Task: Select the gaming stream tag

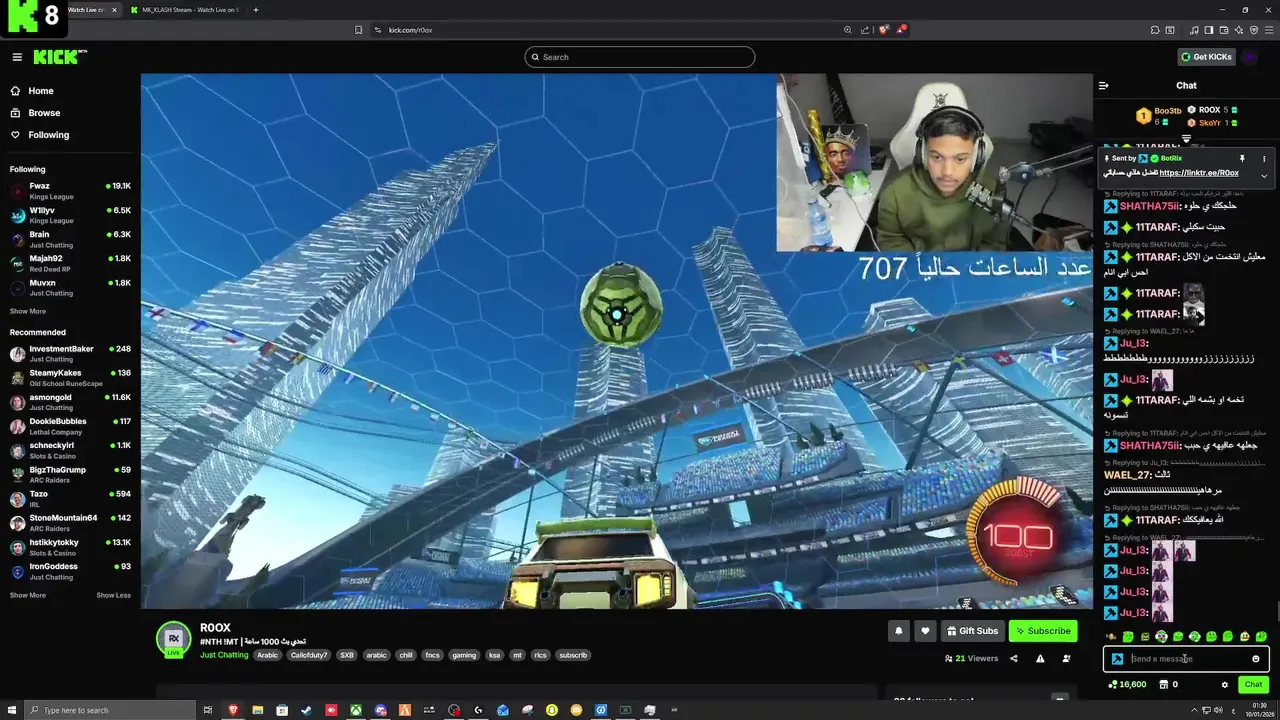Action: 464,655
